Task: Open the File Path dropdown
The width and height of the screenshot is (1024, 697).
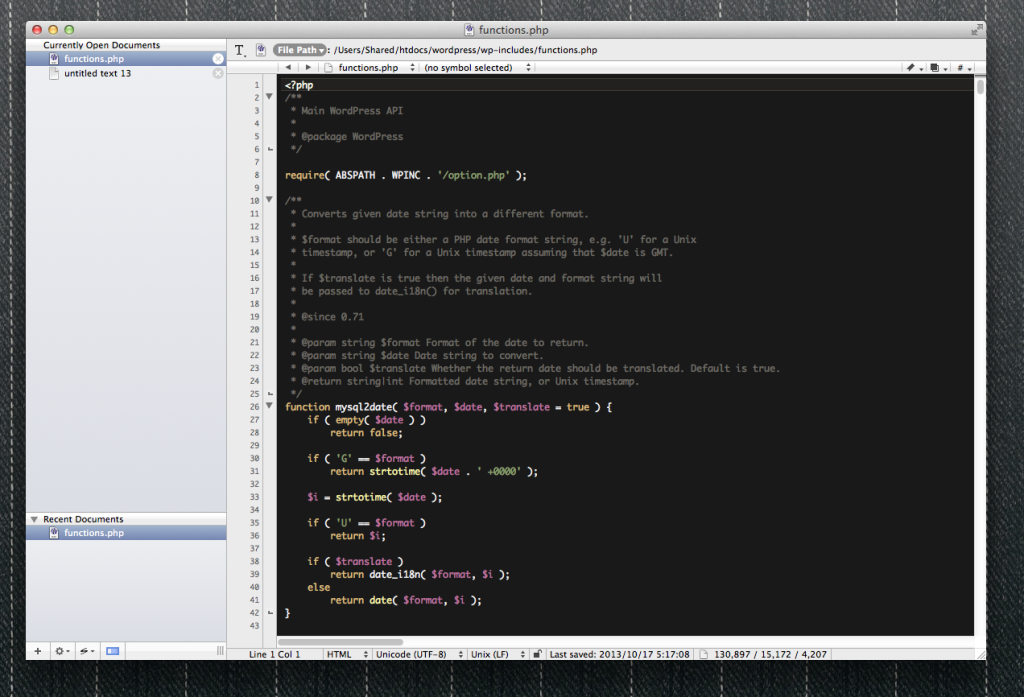Action: tap(300, 50)
